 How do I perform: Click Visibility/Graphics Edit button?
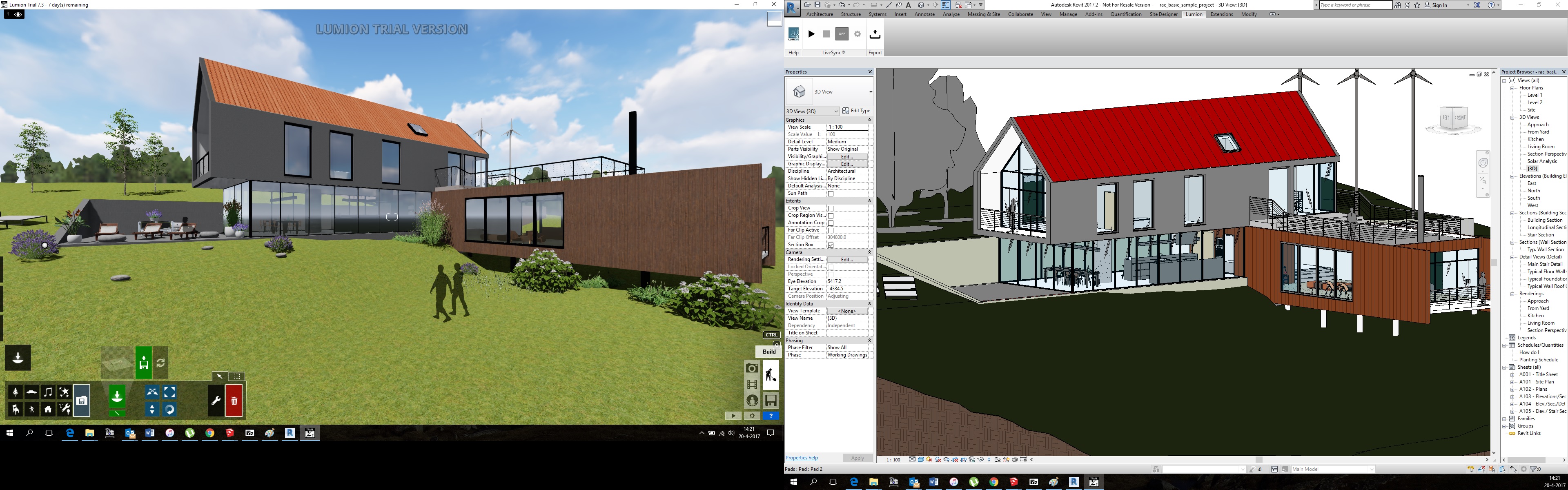(x=847, y=156)
